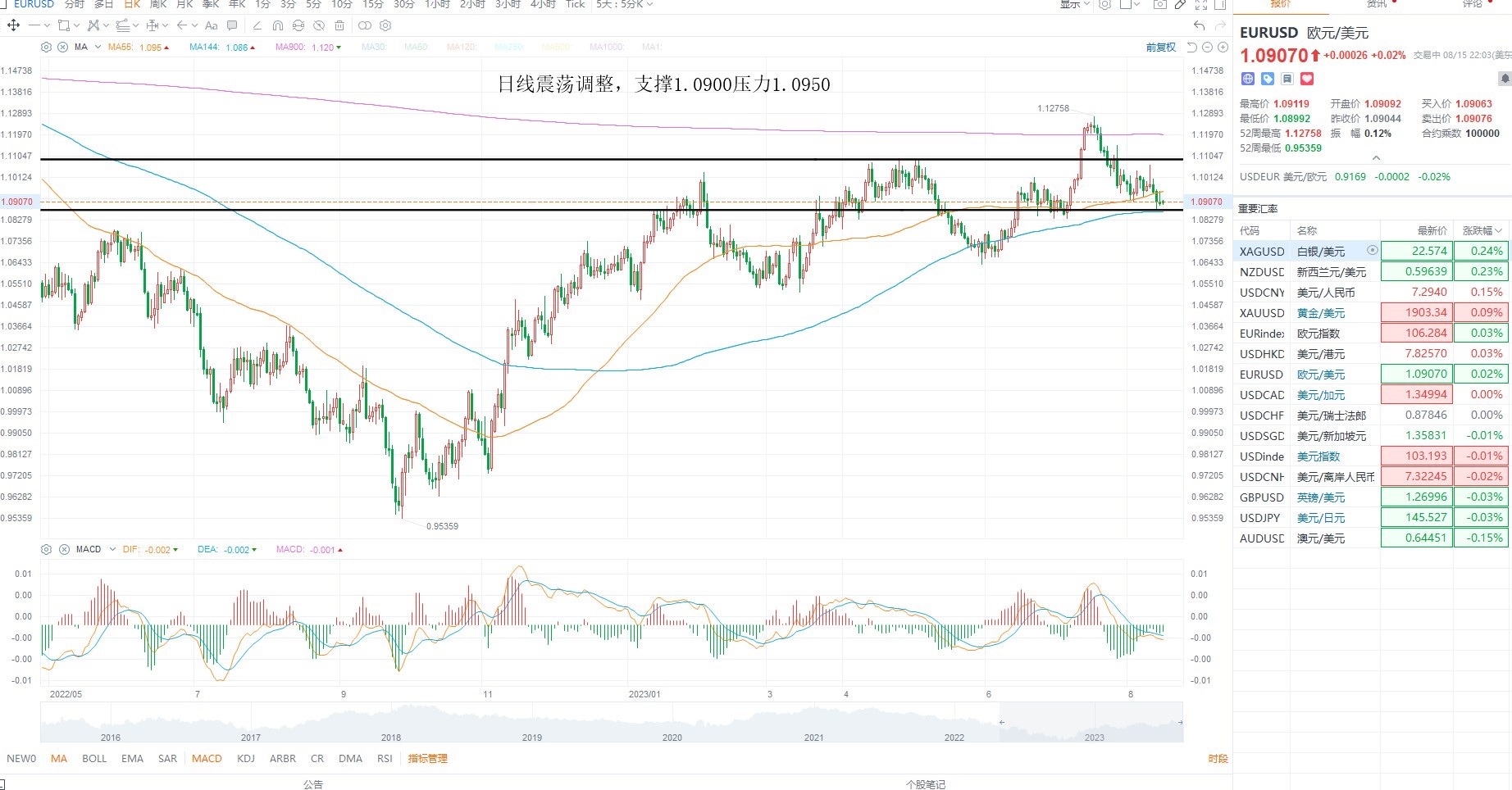Open 指标管理 indicator management
Screen dimensions: 1512x790
[428, 758]
